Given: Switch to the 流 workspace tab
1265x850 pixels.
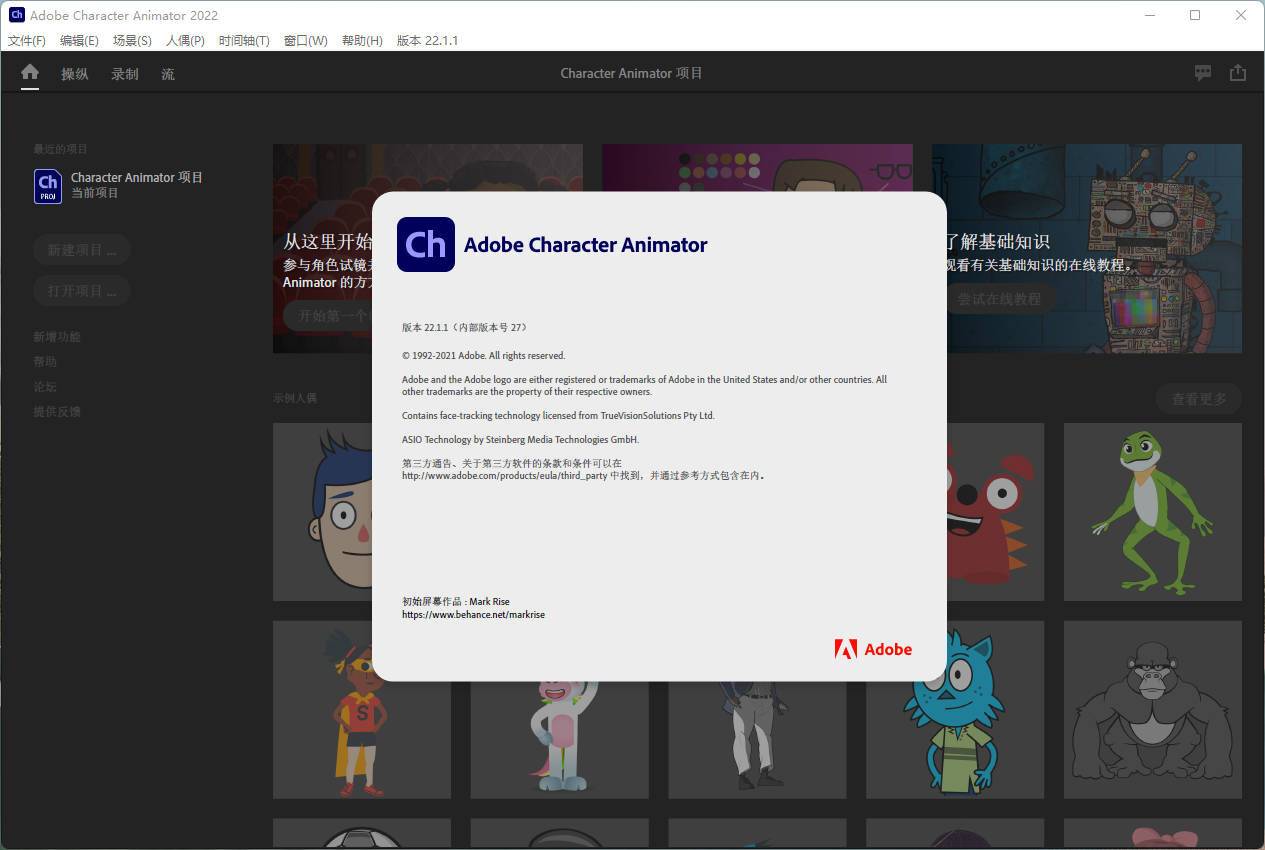Looking at the screenshot, I should (168, 74).
